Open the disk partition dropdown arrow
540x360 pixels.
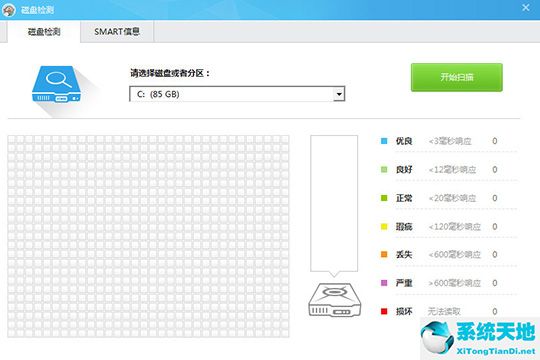[x=339, y=94]
